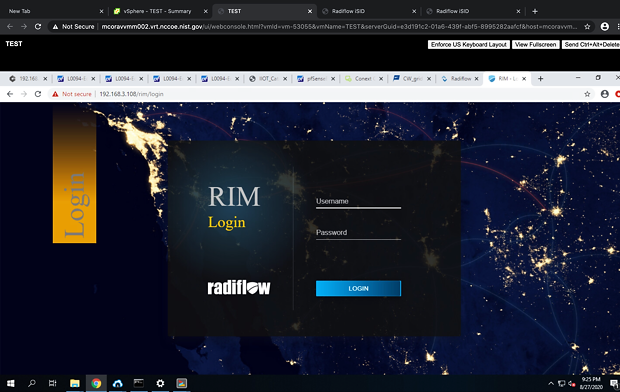Reload the outer browser page
This screenshot has width=620, height=392.
(38, 27)
